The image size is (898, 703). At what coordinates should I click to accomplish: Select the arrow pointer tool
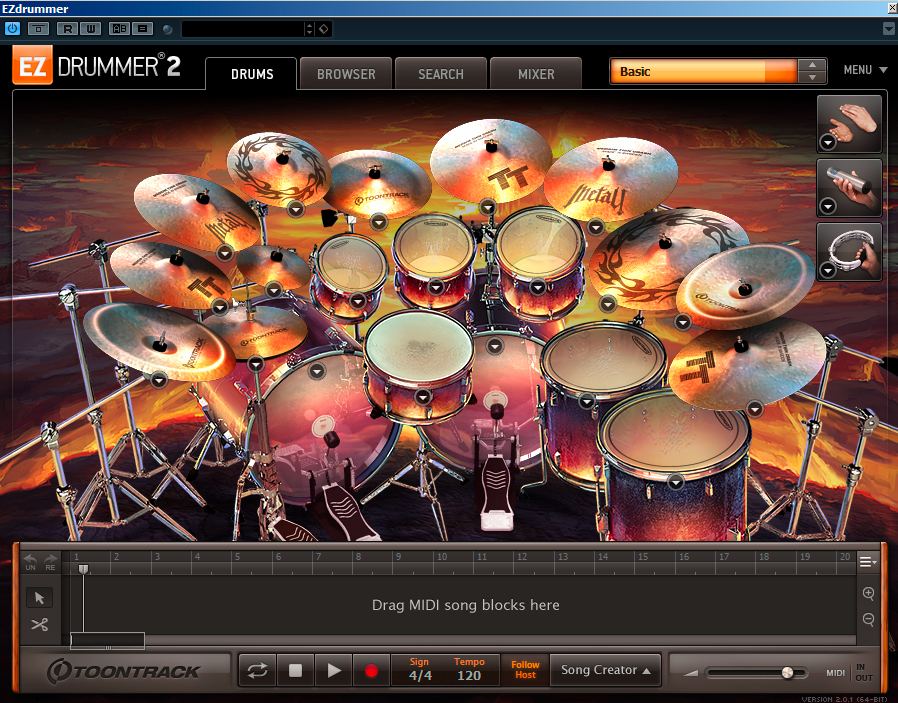tap(40, 598)
